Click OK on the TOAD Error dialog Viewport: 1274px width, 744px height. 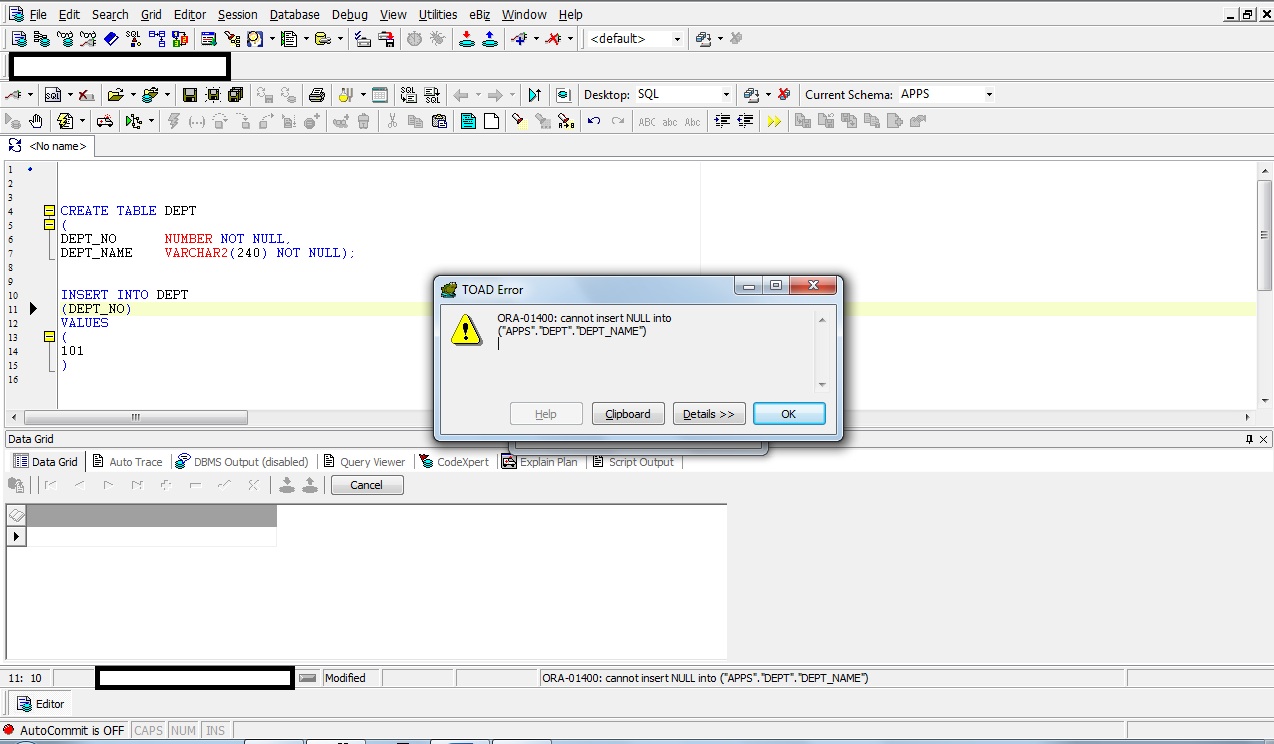[x=788, y=413]
